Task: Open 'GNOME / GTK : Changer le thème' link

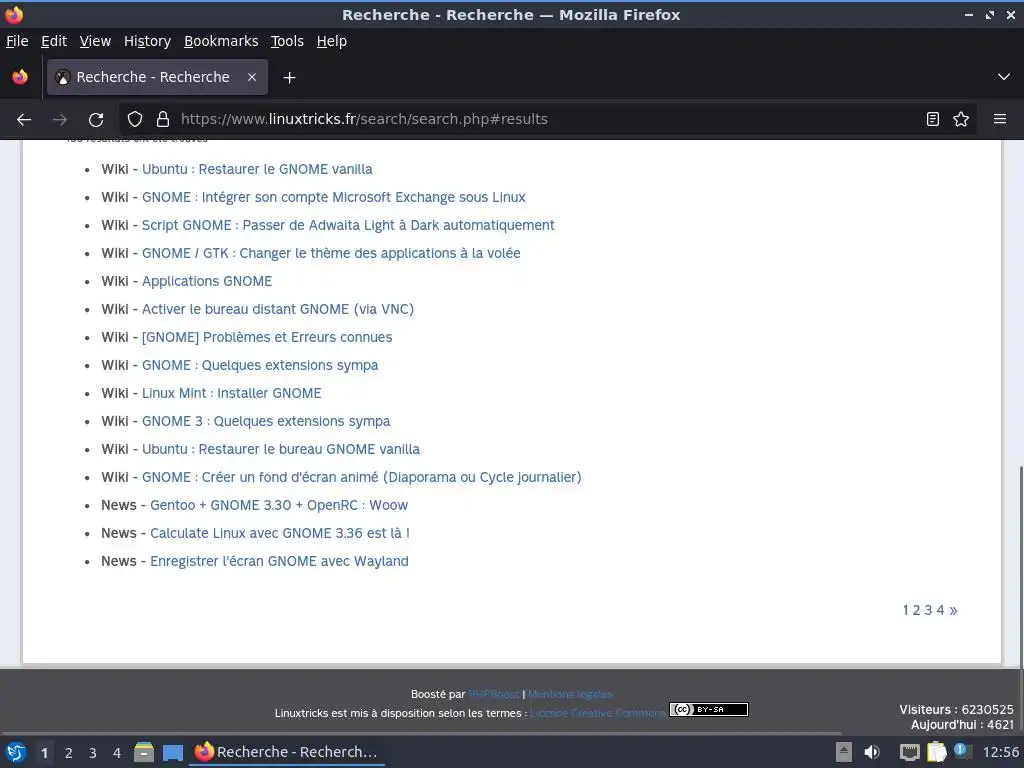Action: 331,253
